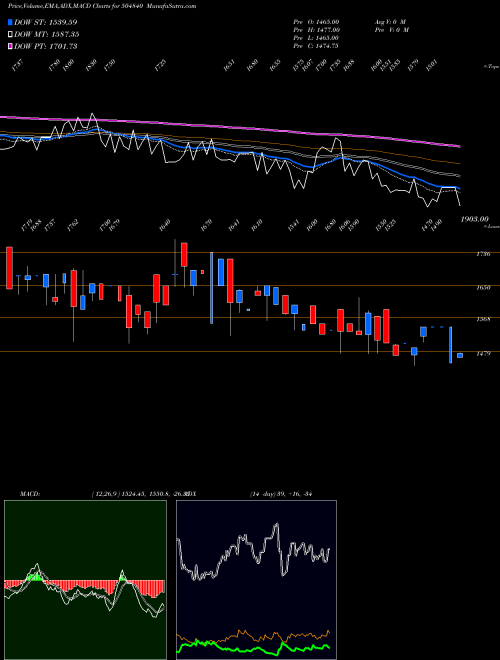Click the '1762' lows label
Image resolution: width=500 pixels, height=660 pixels.
[73, 224]
